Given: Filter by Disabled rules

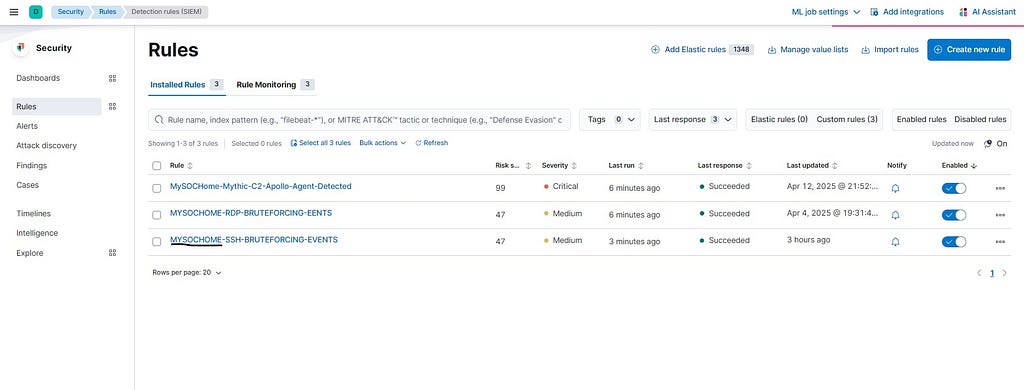Looking at the screenshot, I should 980,120.
